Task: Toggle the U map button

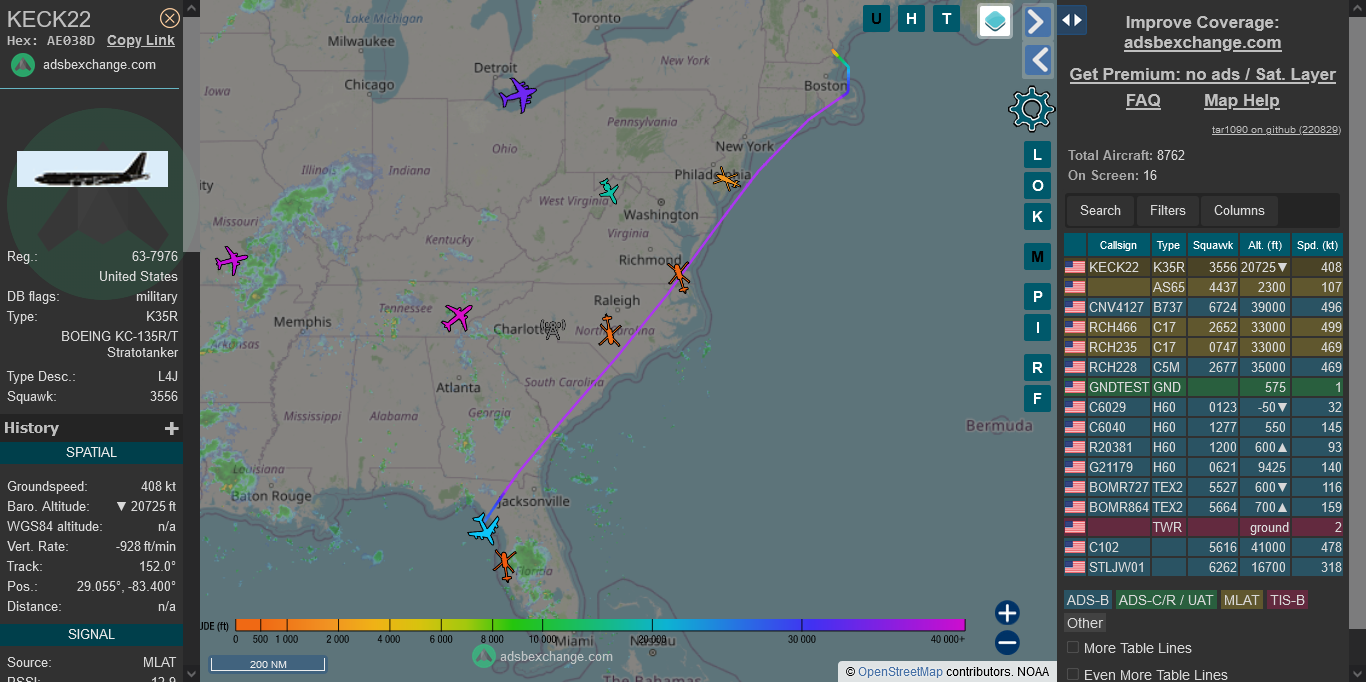Action: [877, 18]
